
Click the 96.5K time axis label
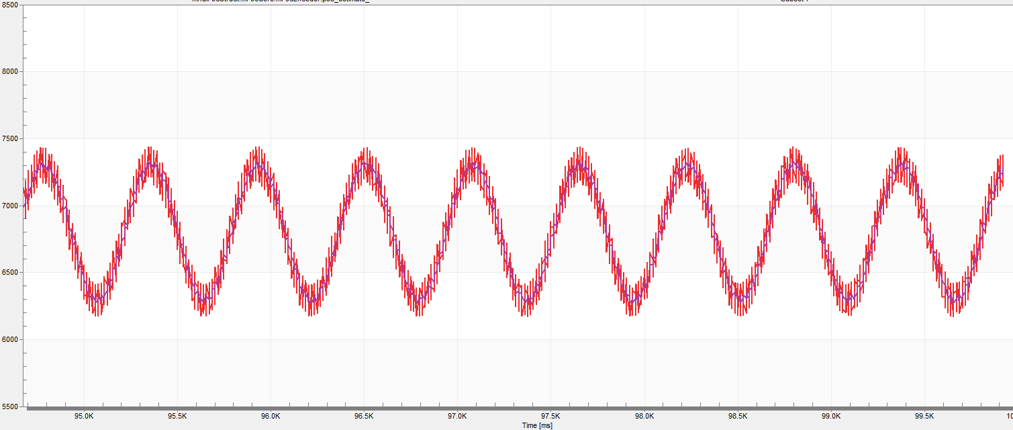pos(364,416)
